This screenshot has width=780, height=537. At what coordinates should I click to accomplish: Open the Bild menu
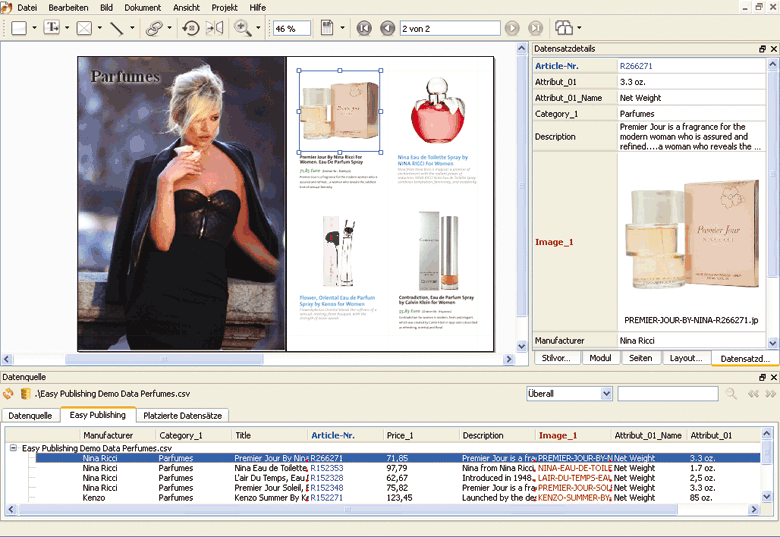coord(106,7)
